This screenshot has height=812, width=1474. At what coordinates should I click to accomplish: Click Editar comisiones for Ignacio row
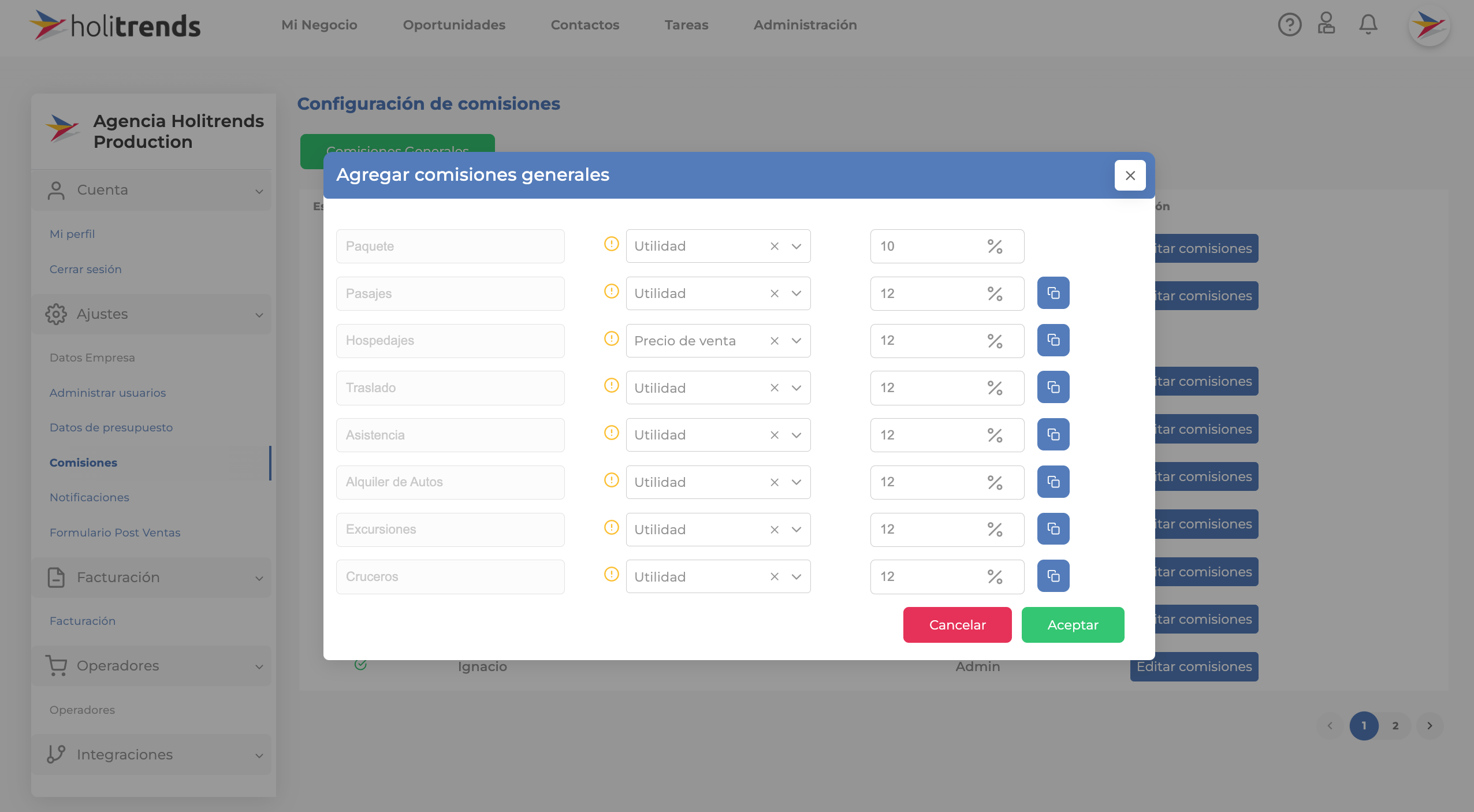(x=1194, y=666)
